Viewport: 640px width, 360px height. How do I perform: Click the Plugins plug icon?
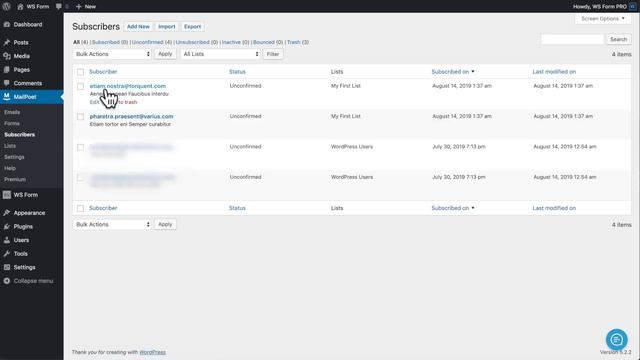[7, 227]
